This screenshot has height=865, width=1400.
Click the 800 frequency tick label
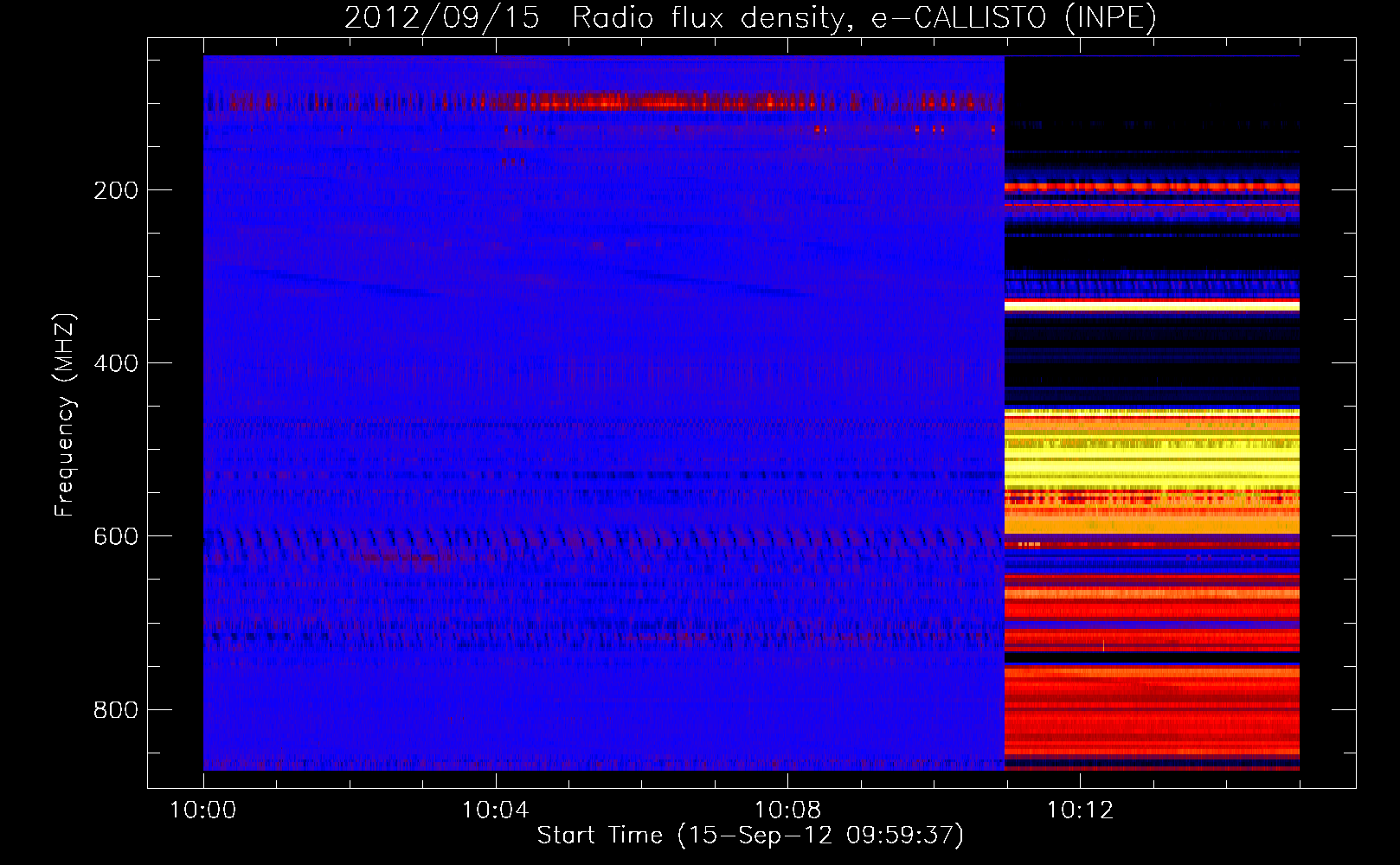pyautogui.click(x=116, y=710)
